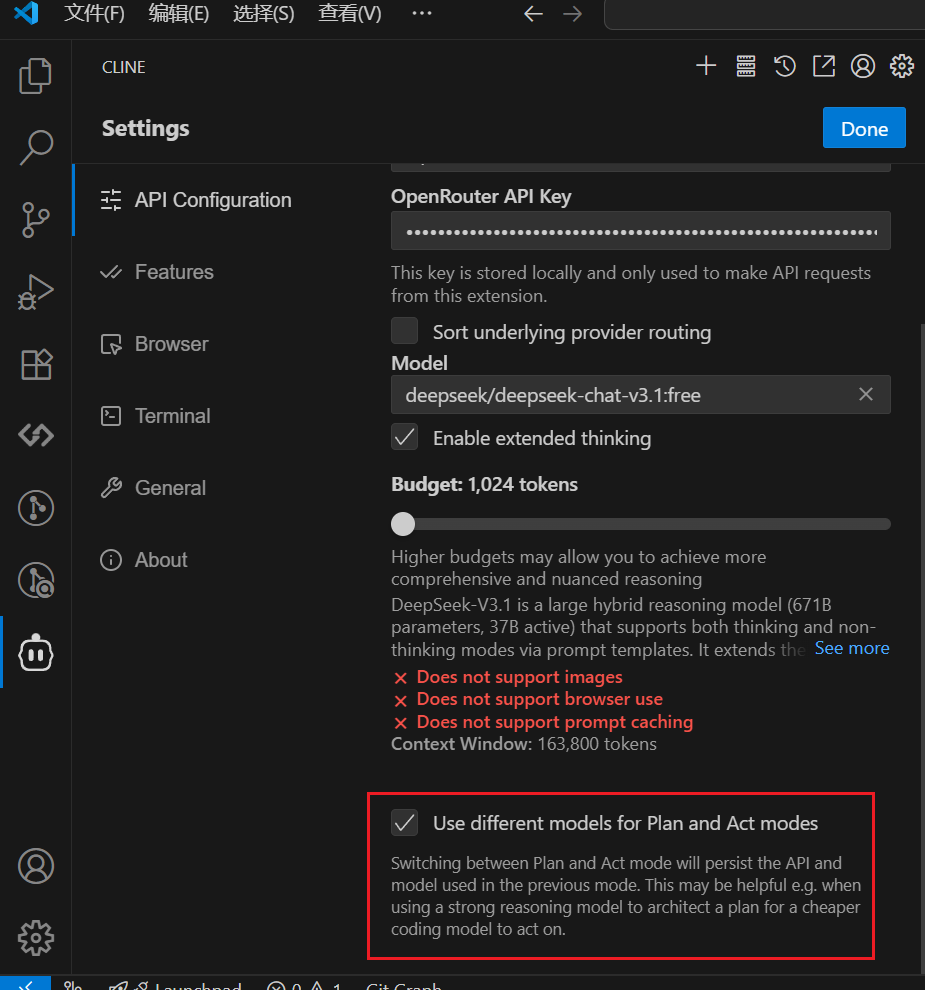Open the Explorer view in activity bar
925x990 pixels.
[35, 76]
